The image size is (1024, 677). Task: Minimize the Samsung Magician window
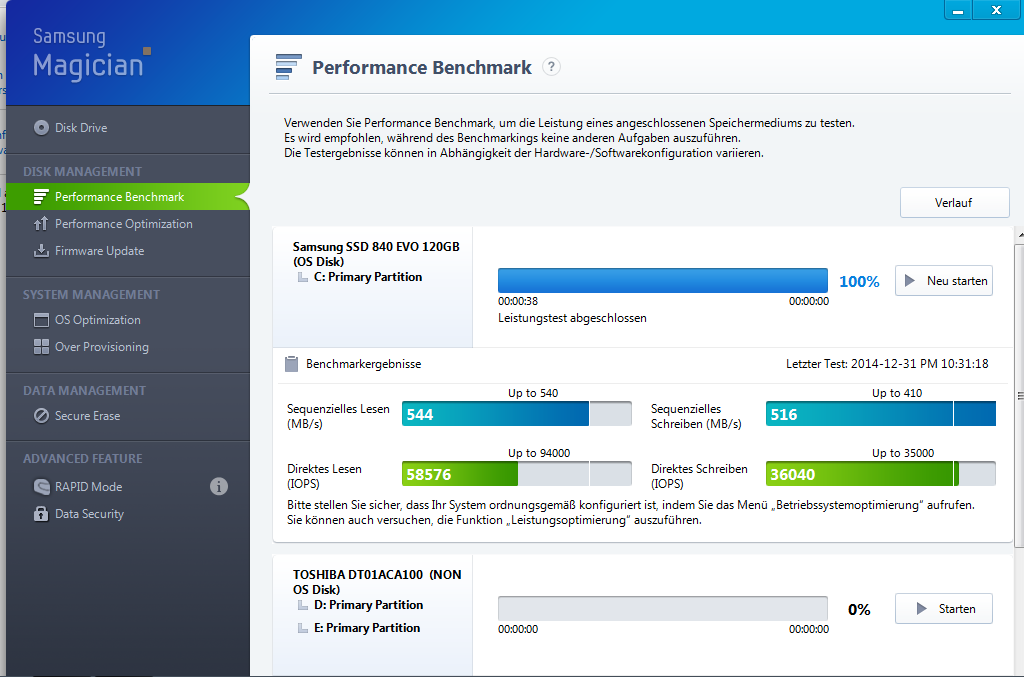(x=958, y=10)
